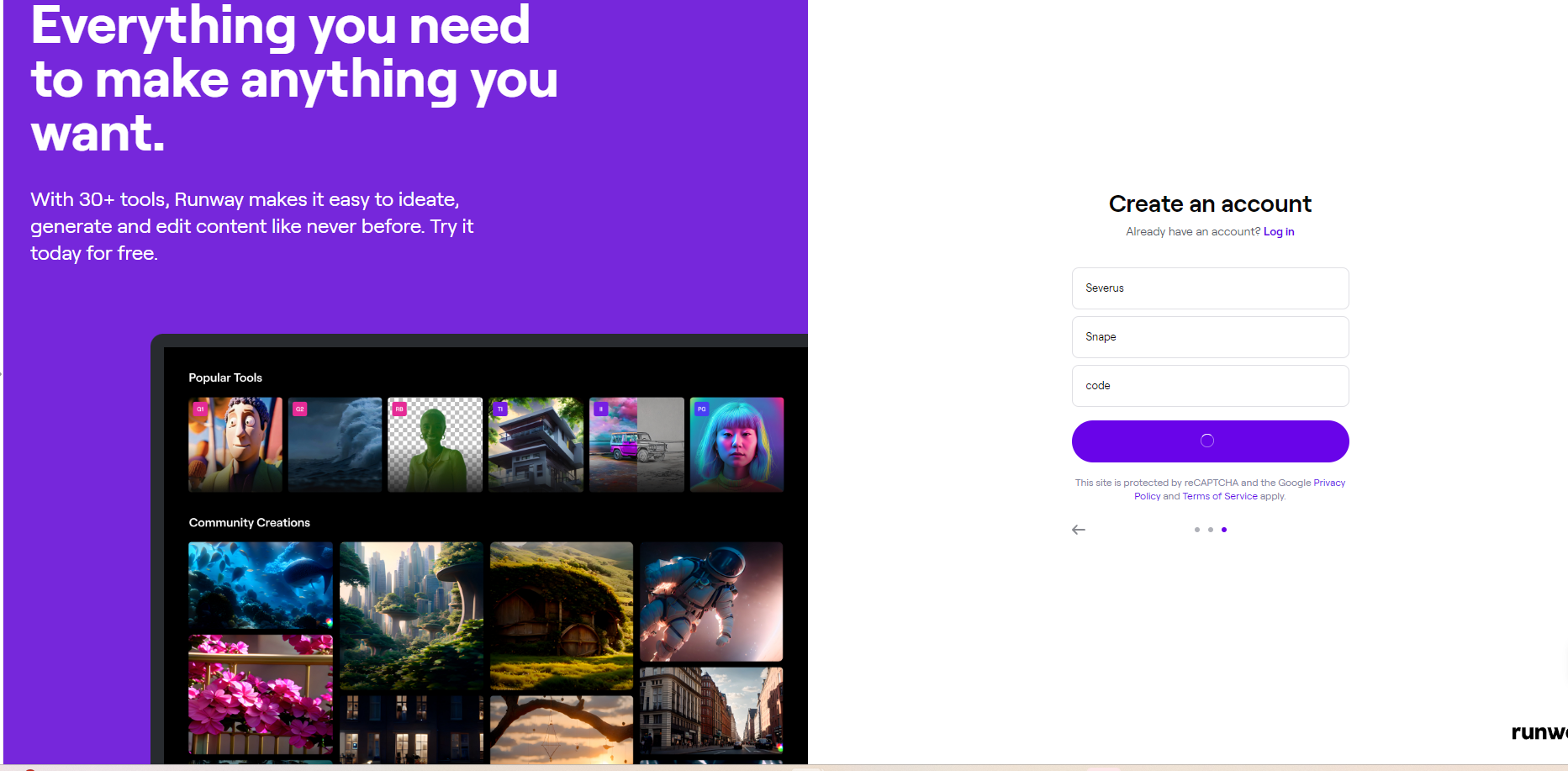Click into the code input field

coord(1211,386)
